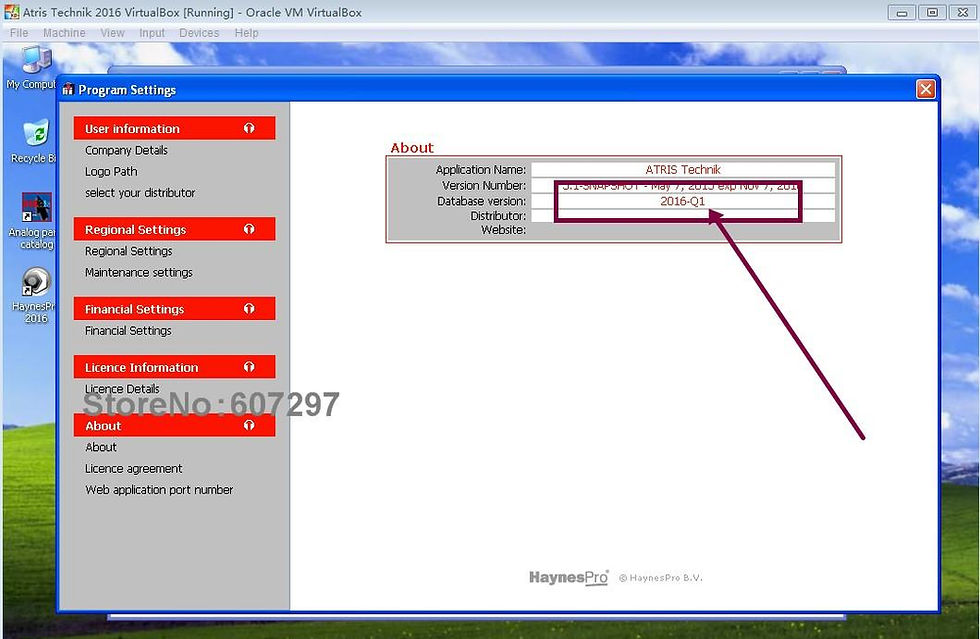Open the VirtualBox File menu
The height and width of the screenshot is (639, 980).
pos(19,33)
